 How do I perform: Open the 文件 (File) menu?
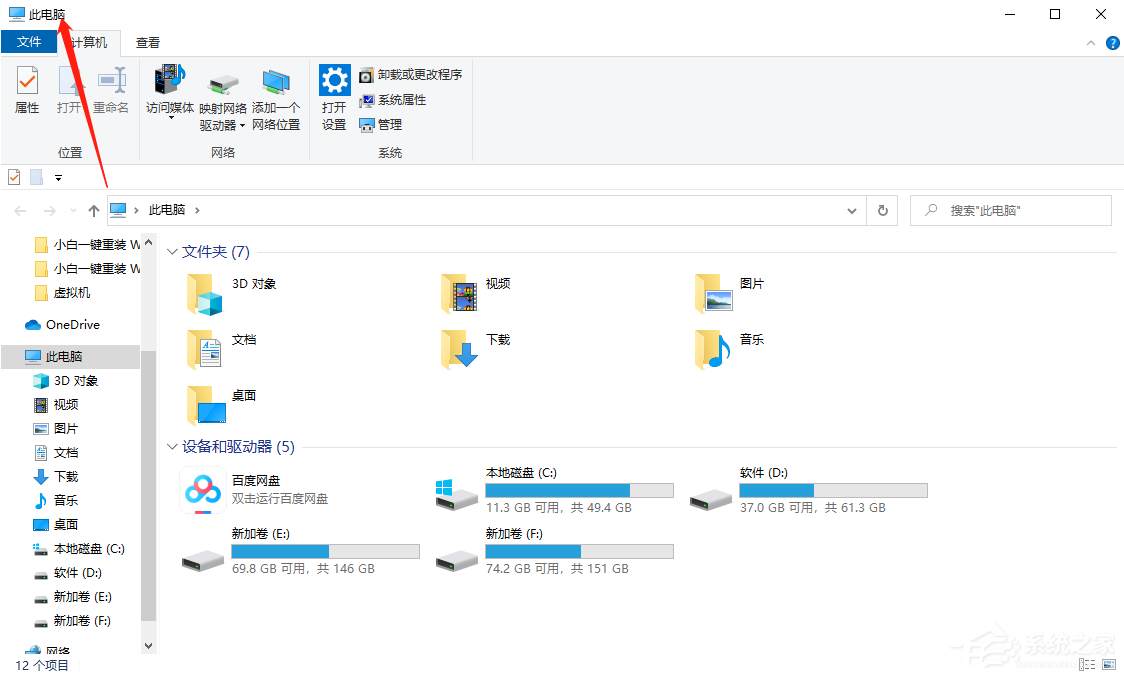coord(29,42)
